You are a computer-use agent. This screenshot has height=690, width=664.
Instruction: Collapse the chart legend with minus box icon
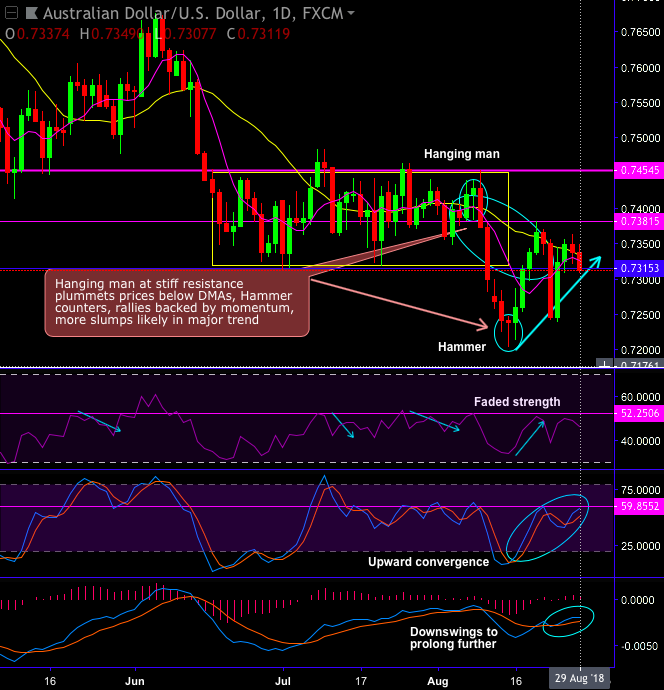pyautogui.click(x=11, y=13)
